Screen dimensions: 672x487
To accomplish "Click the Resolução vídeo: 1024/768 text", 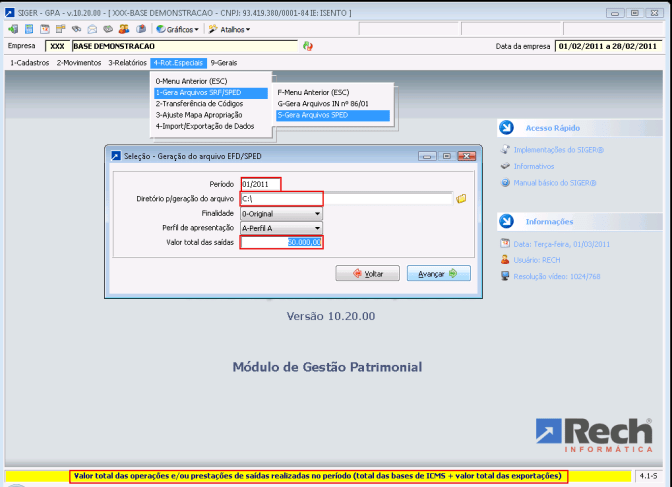I will (x=557, y=277).
